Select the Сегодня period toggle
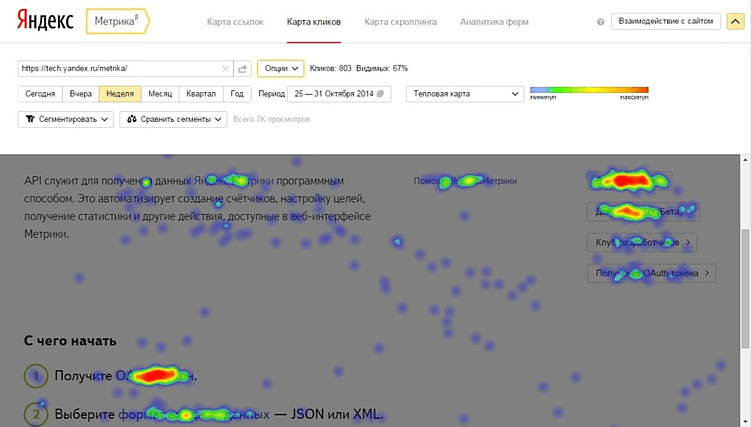This screenshot has width=751, height=427. (x=40, y=94)
